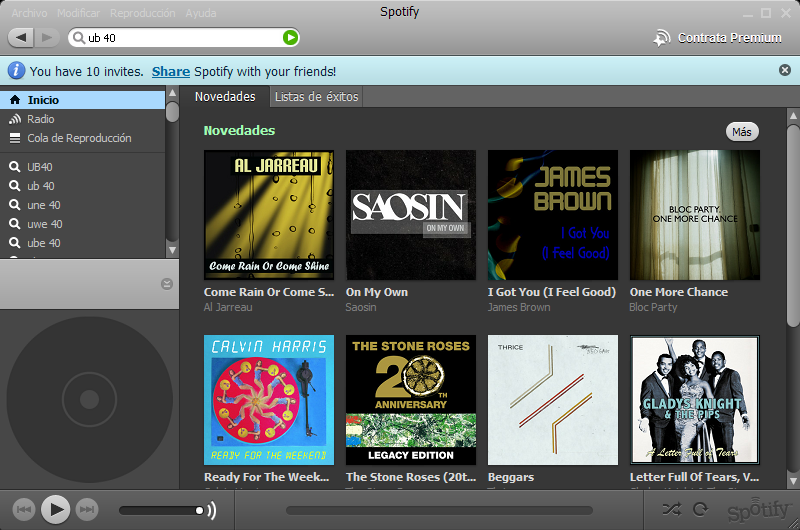Skip to next track button
Screen dimensions: 800x530
[87, 510]
